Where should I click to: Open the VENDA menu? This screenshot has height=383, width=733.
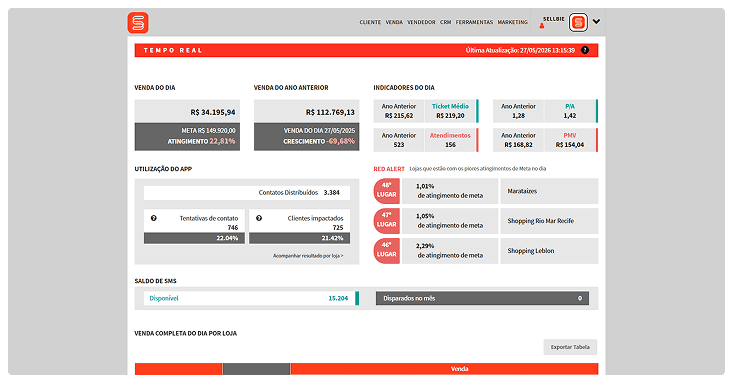tap(394, 22)
